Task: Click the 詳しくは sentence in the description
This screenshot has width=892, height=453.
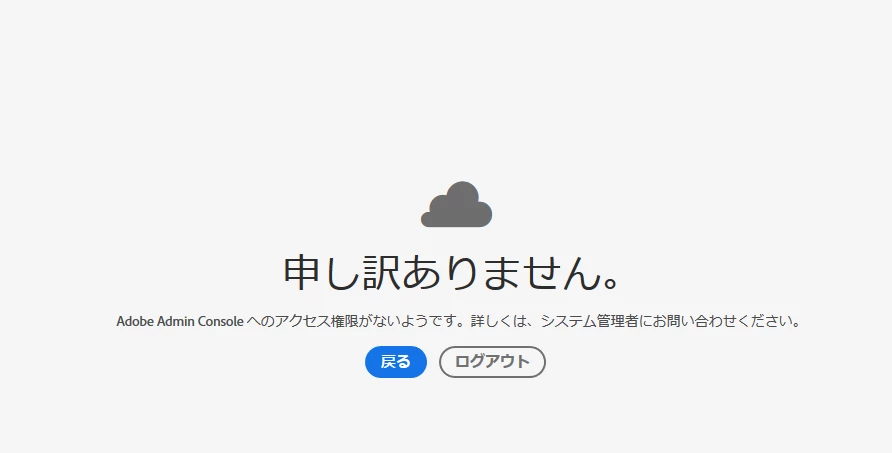Action: (636, 321)
